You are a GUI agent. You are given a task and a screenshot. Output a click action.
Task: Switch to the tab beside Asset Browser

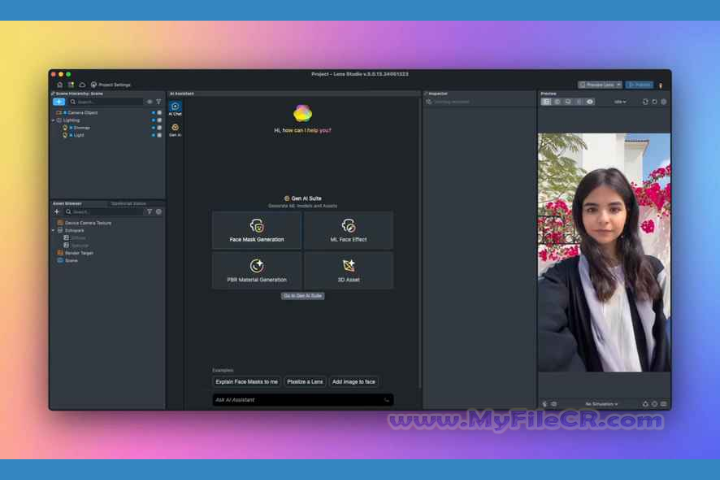pos(129,203)
